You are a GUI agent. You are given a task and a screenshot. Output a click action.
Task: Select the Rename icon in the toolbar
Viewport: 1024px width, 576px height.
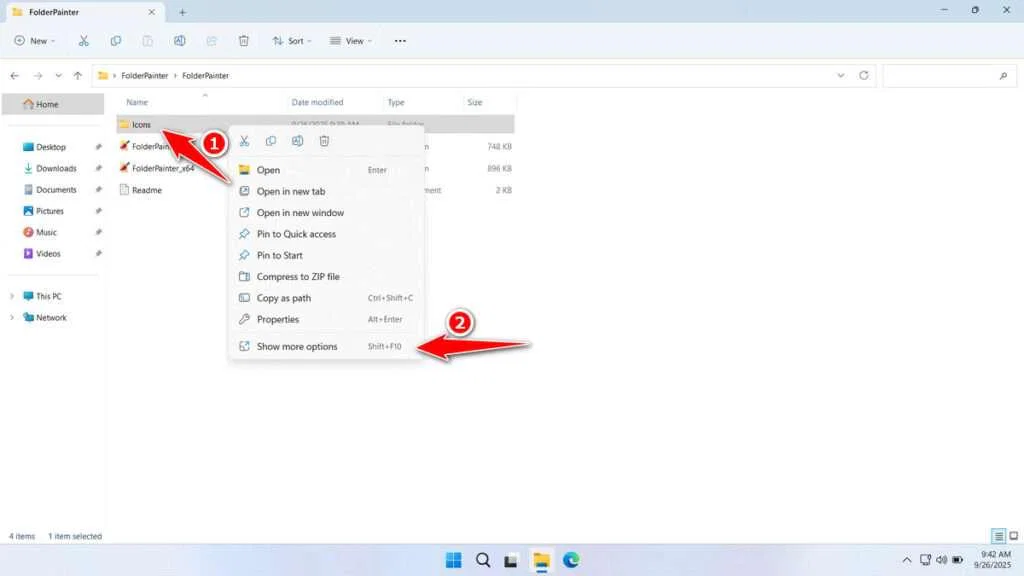tap(180, 40)
